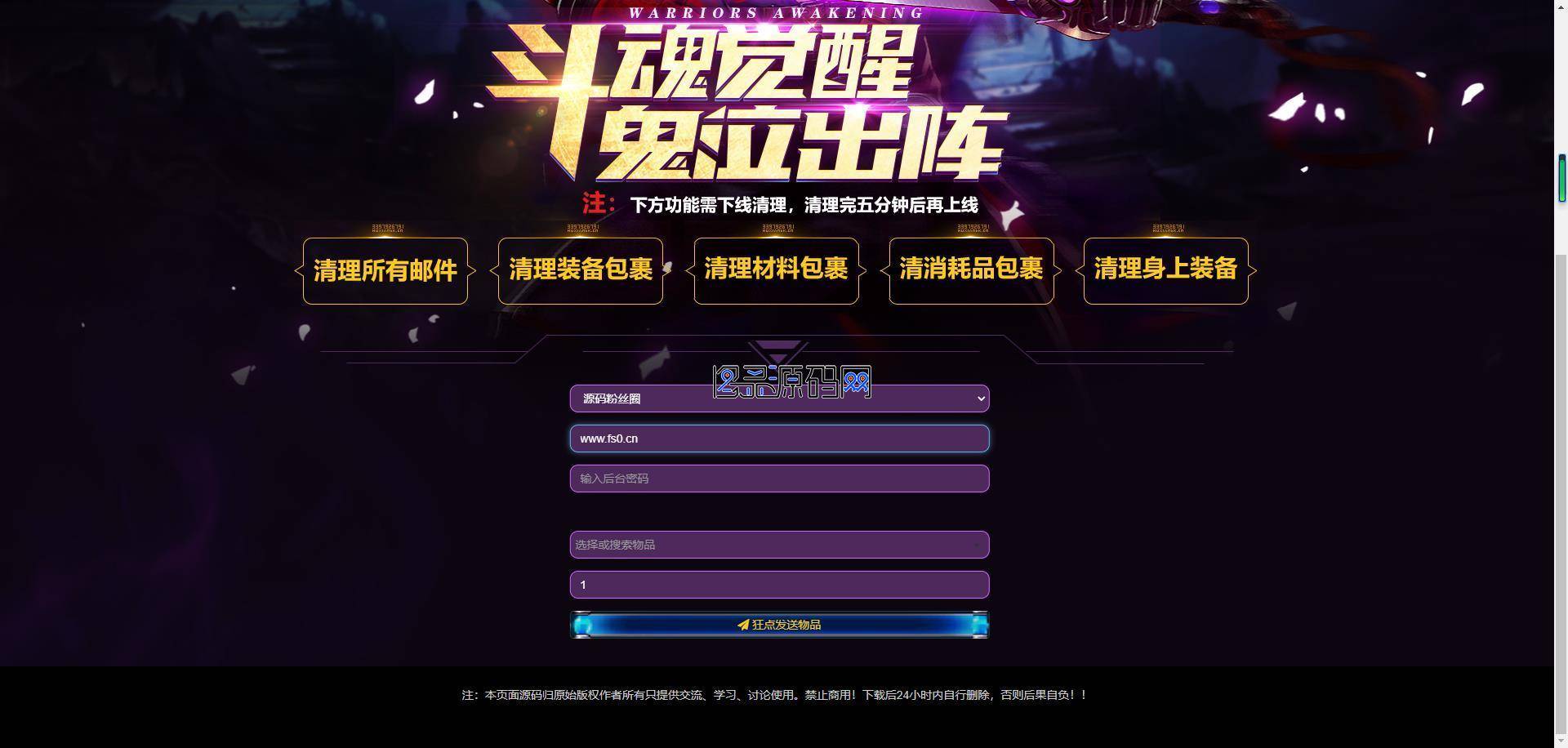
Task: Click 清消耗品包裹 button
Action: coord(971,270)
